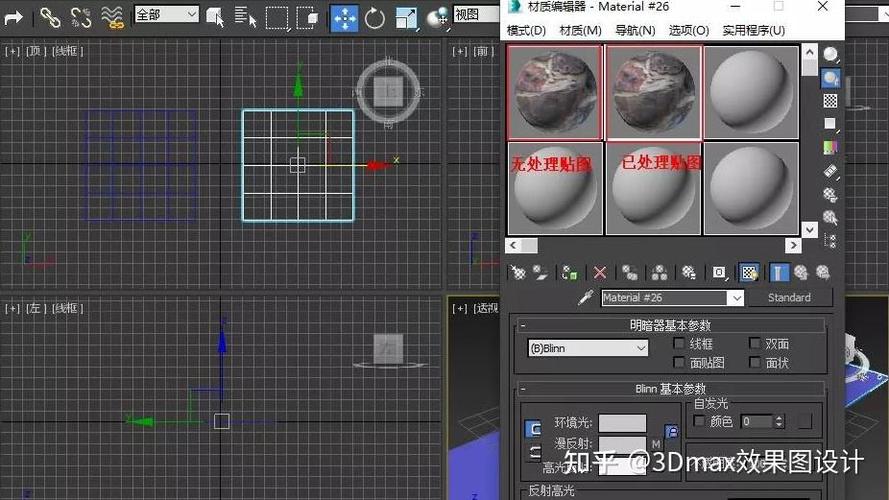Open the 导航(N) menu
889x500 pixels.
click(635, 30)
